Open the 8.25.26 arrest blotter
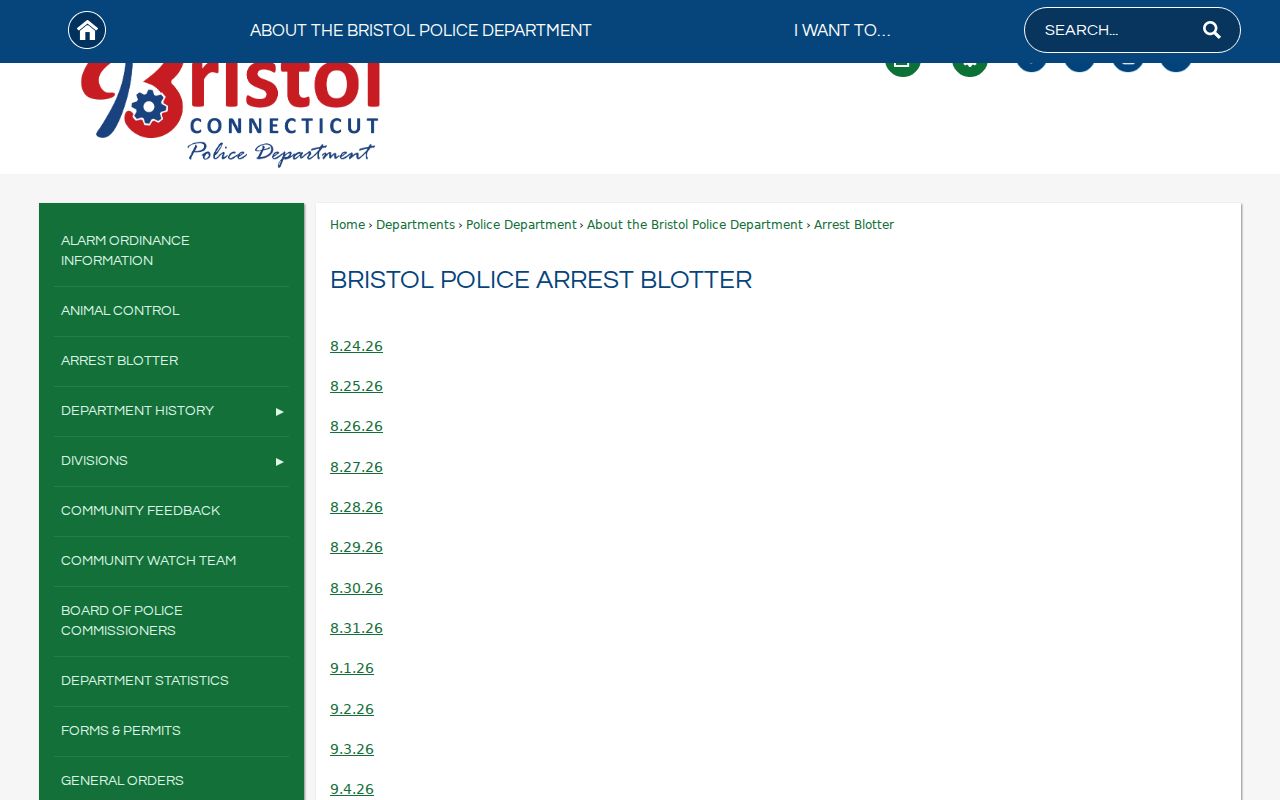Image resolution: width=1280 pixels, height=800 pixels. (x=356, y=387)
